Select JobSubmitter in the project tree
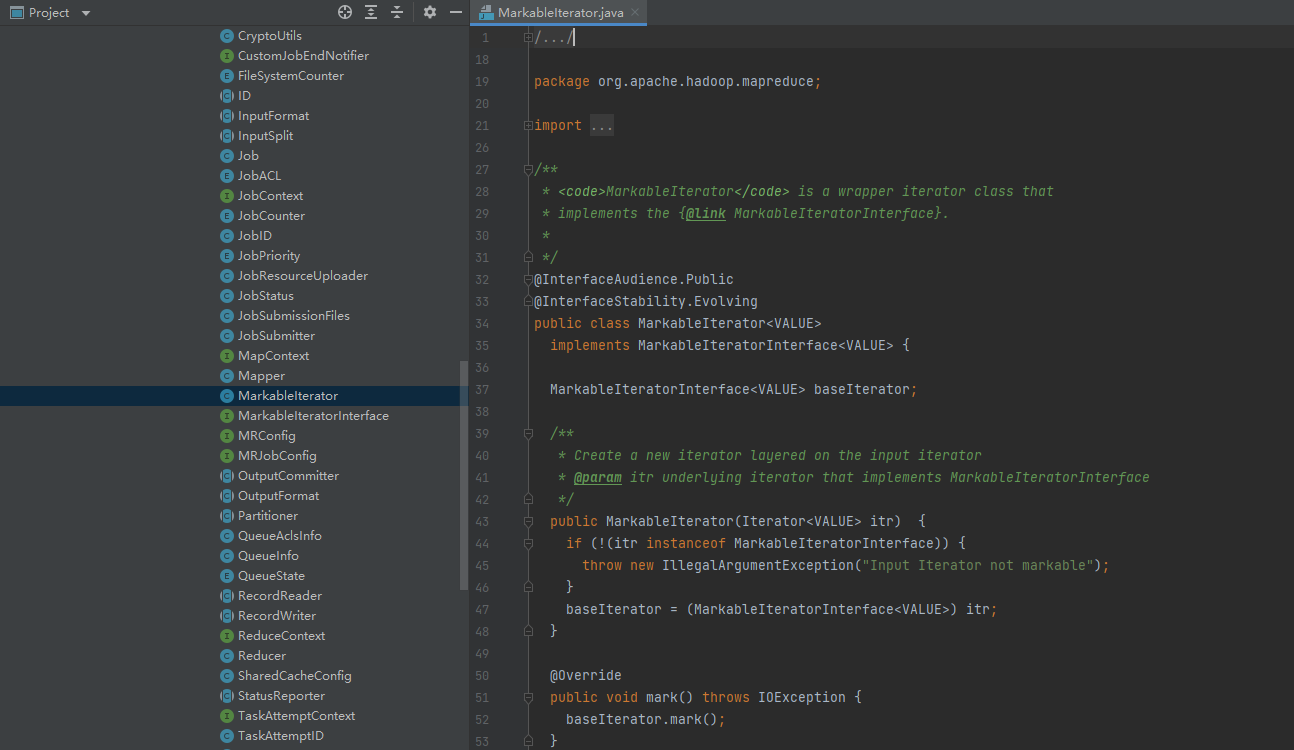Screen dimensions: 1294x750 point(276,336)
